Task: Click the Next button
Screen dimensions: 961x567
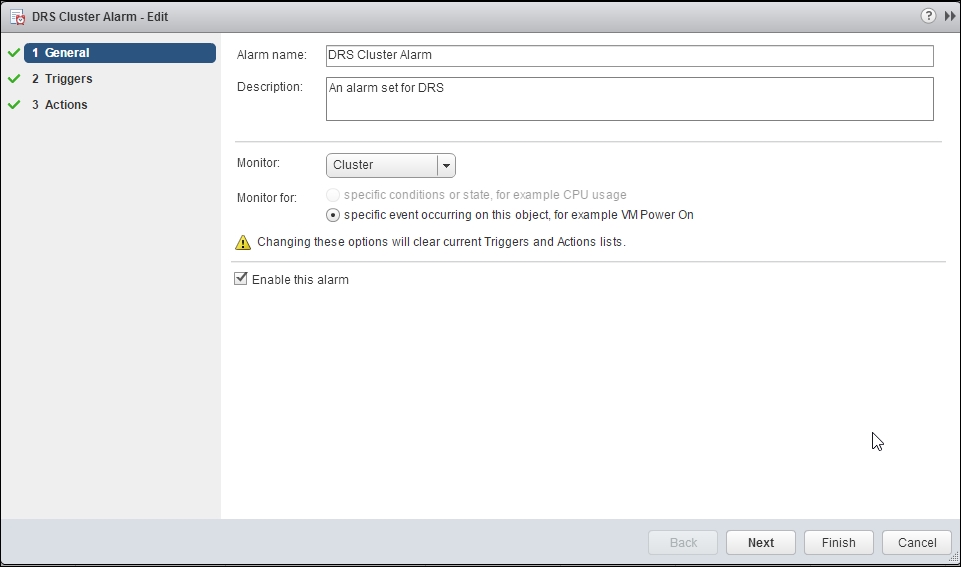Action: pyautogui.click(x=761, y=542)
